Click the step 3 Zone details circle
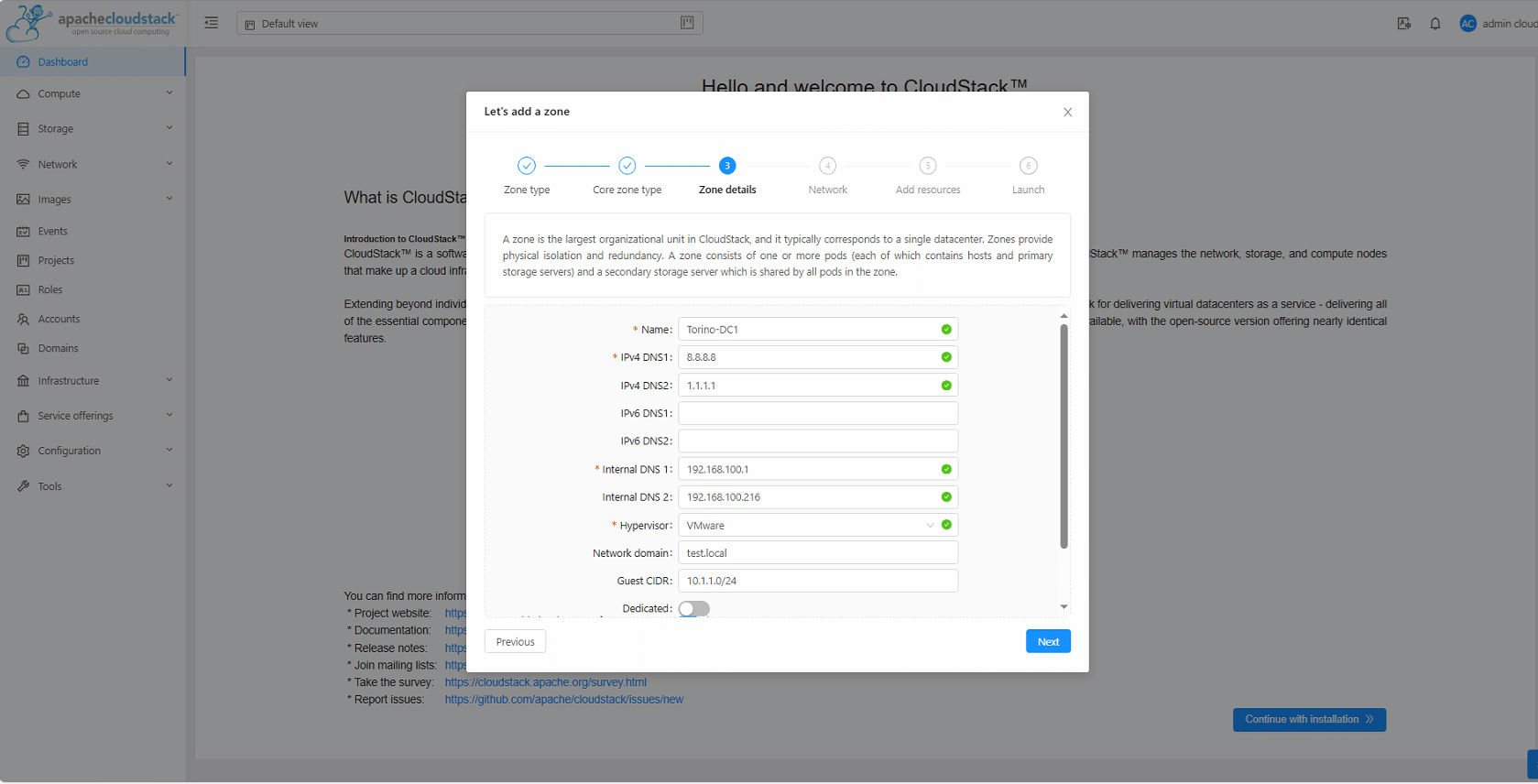 tap(727, 166)
